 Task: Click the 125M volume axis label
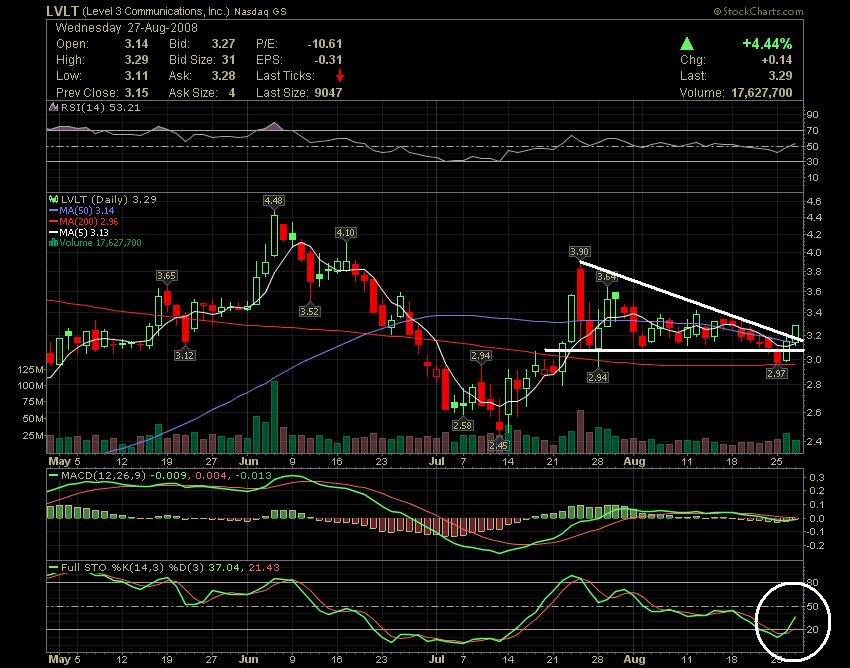pyautogui.click(x=31, y=369)
